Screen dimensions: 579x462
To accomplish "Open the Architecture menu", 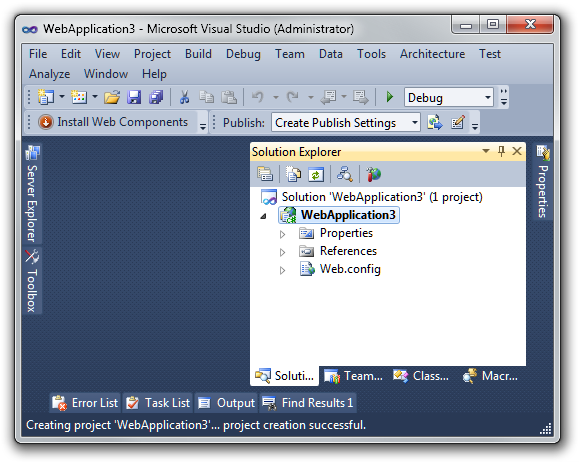I will pyautogui.click(x=432, y=54).
